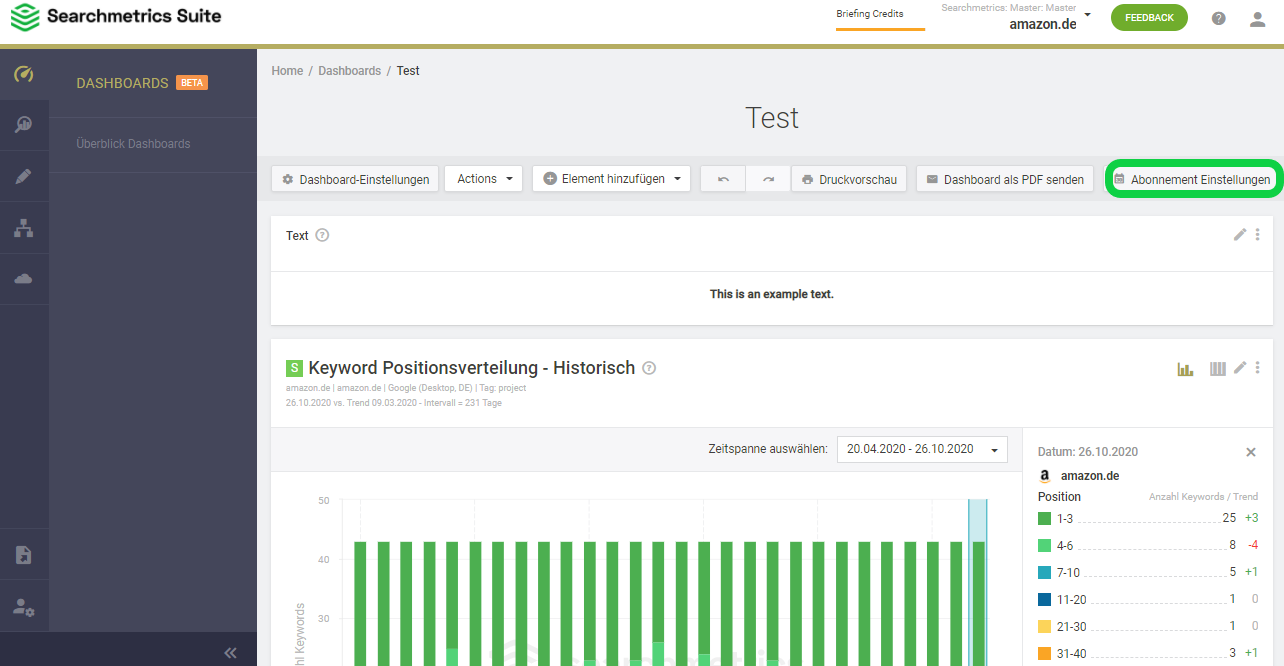Open the user settings sidebar icon

pos(24,606)
